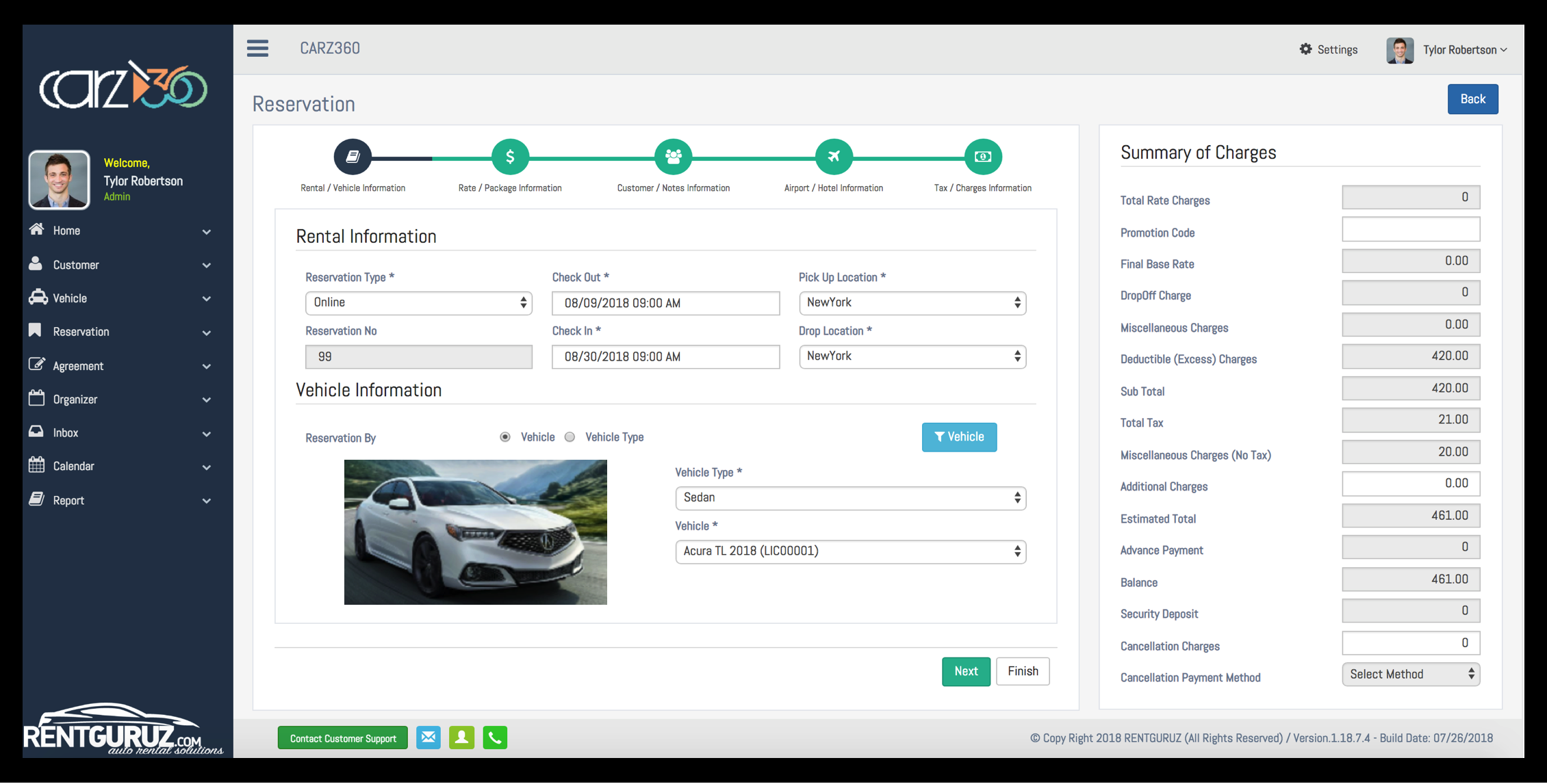Viewport: 1547px width, 784px height.
Task: Click the Promotion Code input field
Action: coord(1410,230)
